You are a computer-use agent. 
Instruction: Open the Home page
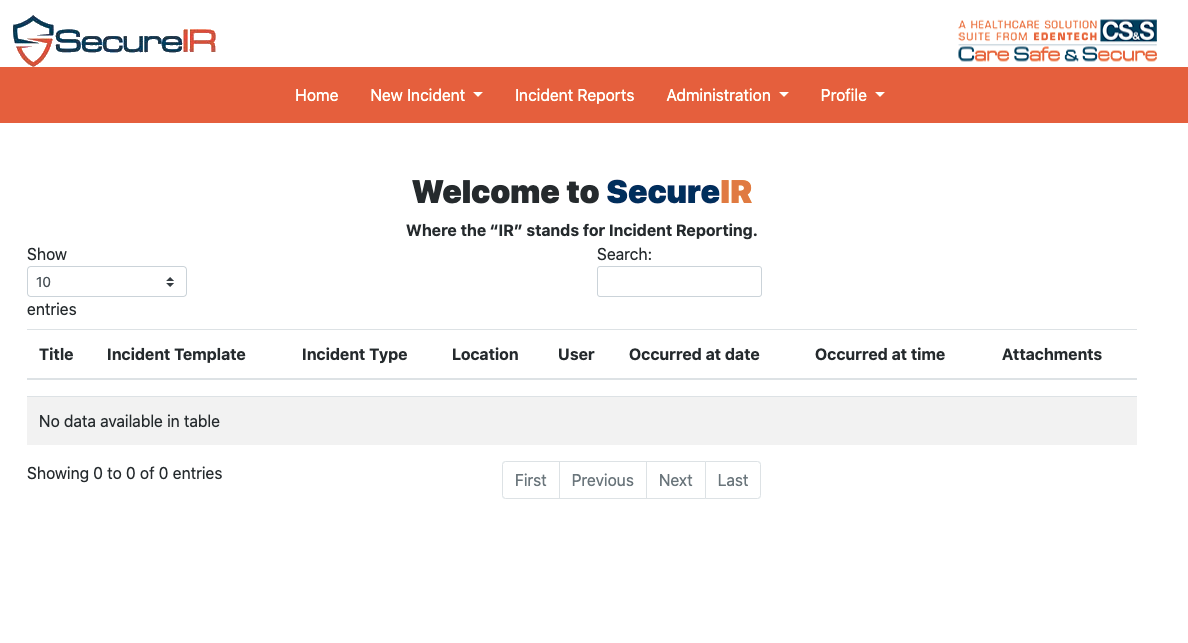pos(317,95)
